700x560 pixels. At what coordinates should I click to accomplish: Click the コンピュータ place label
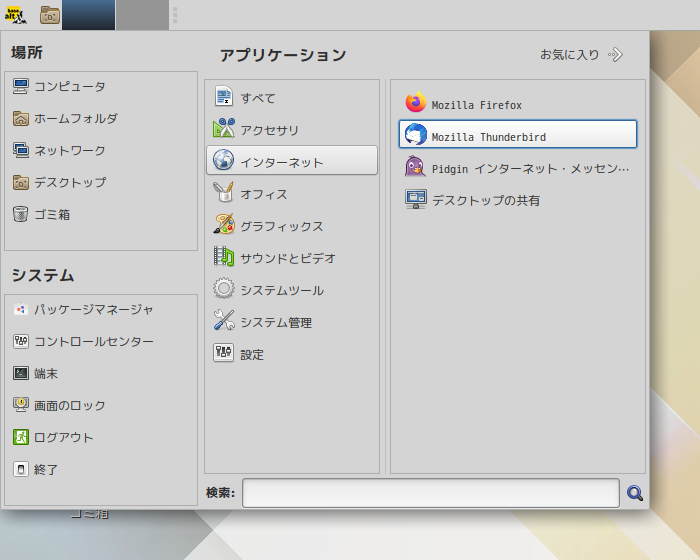tap(70, 86)
